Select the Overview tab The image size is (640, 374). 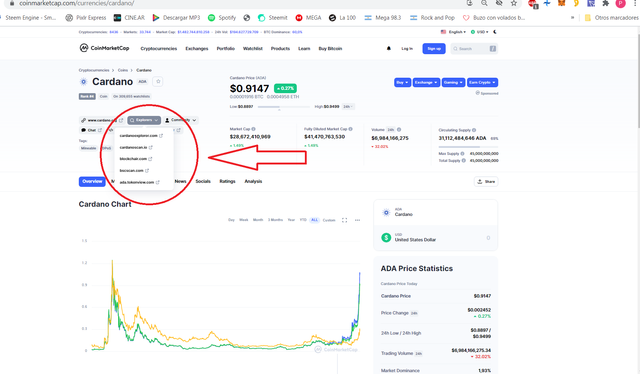(92, 181)
